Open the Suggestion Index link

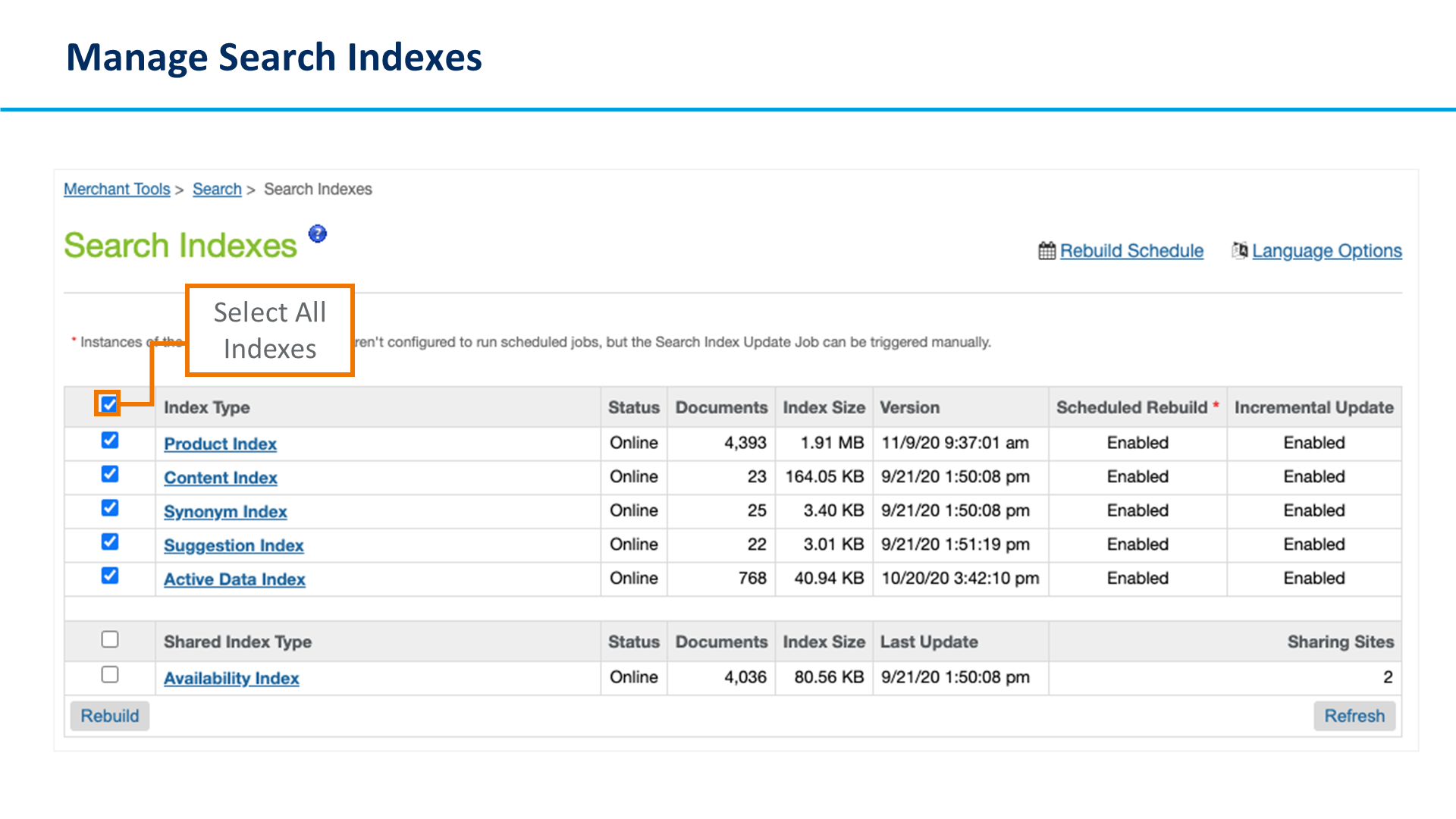point(234,545)
